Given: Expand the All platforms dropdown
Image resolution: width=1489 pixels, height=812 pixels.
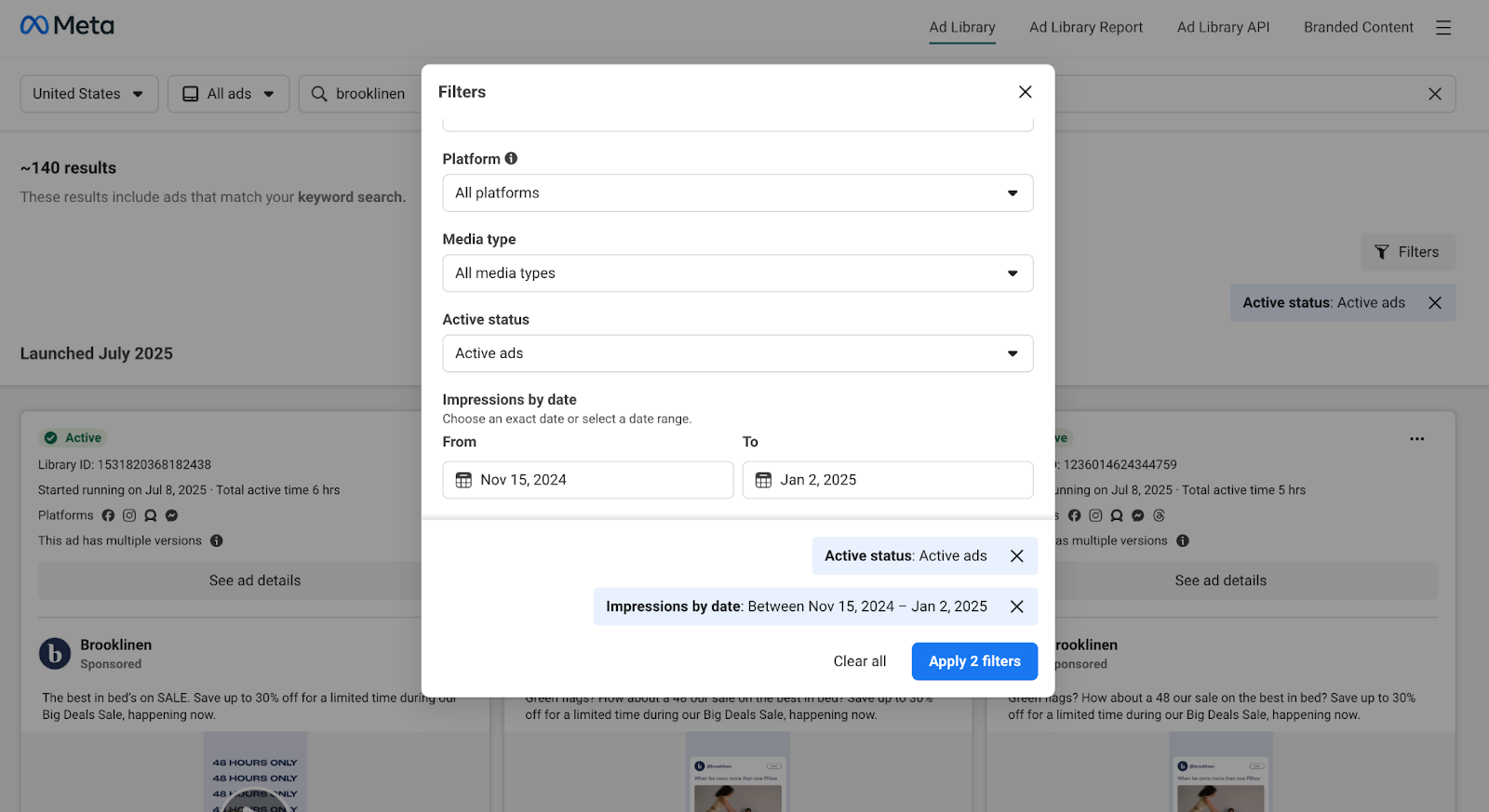Looking at the screenshot, I should pos(737,193).
